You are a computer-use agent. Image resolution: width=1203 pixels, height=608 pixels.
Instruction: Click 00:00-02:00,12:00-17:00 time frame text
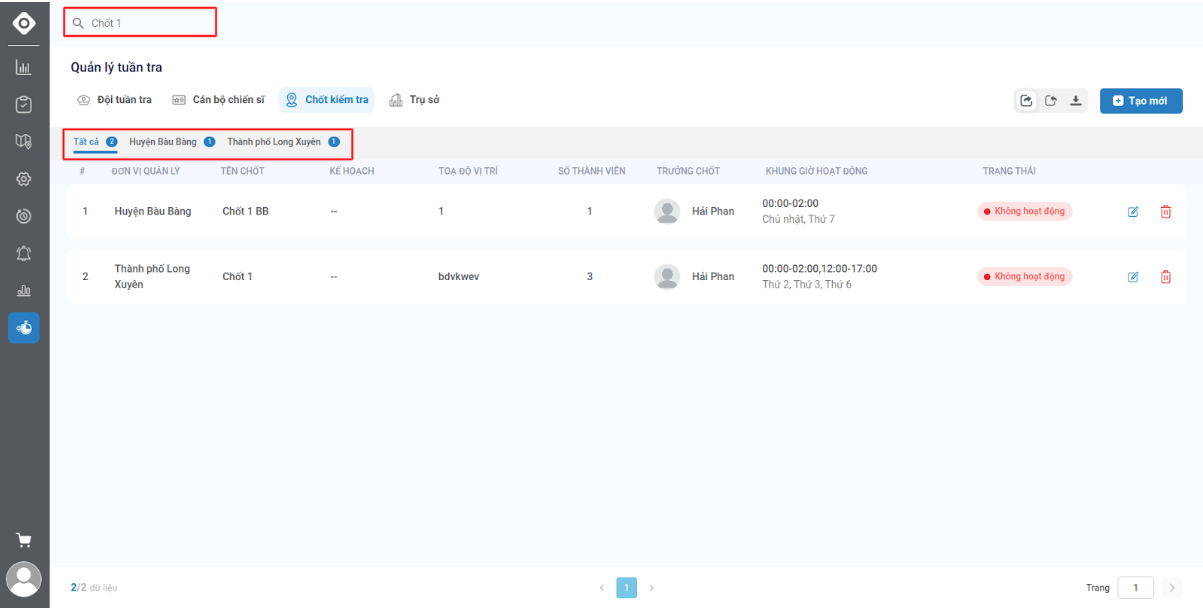[821, 269]
